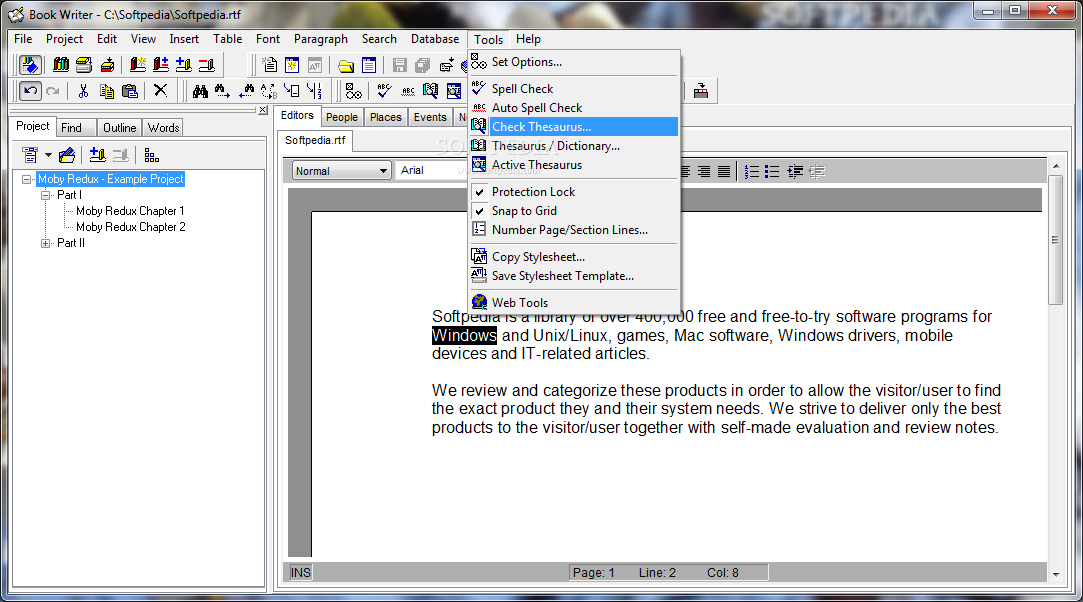Open the Paragraph menu

pyautogui.click(x=320, y=39)
